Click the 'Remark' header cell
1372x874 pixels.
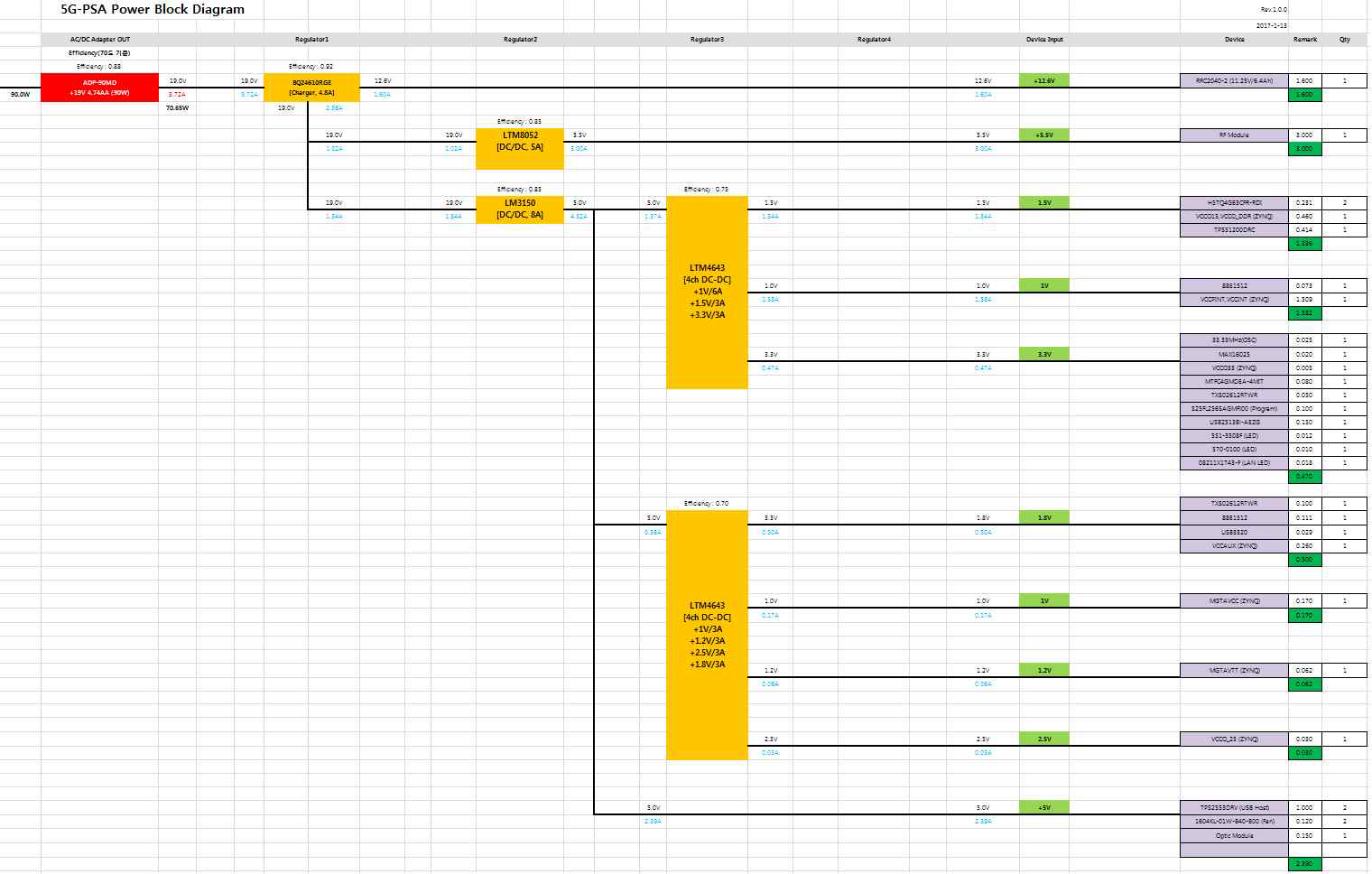pyautogui.click(x=1305, y=40)
